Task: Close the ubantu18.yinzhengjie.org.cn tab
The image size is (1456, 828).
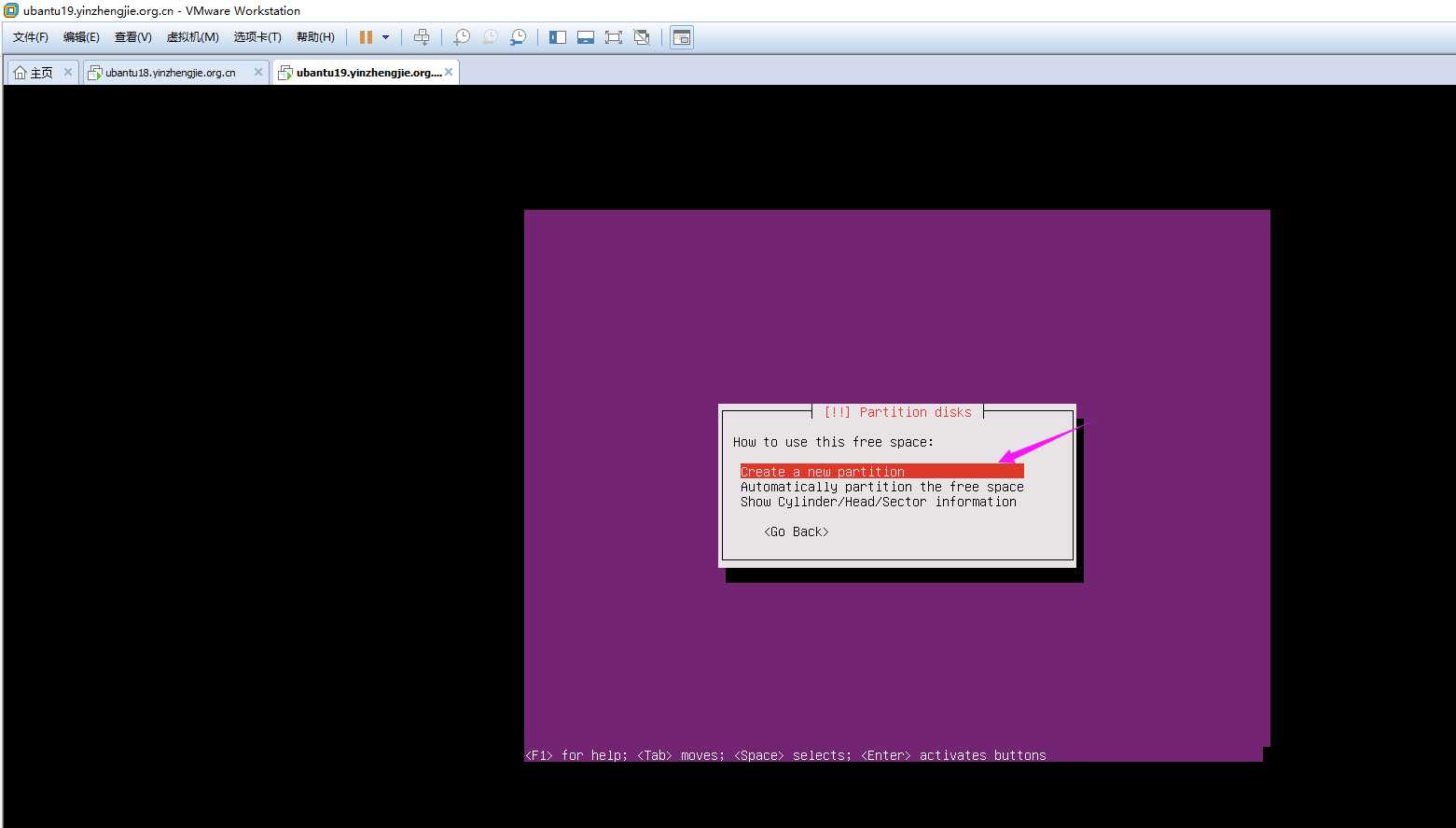Action: (258, 72)
